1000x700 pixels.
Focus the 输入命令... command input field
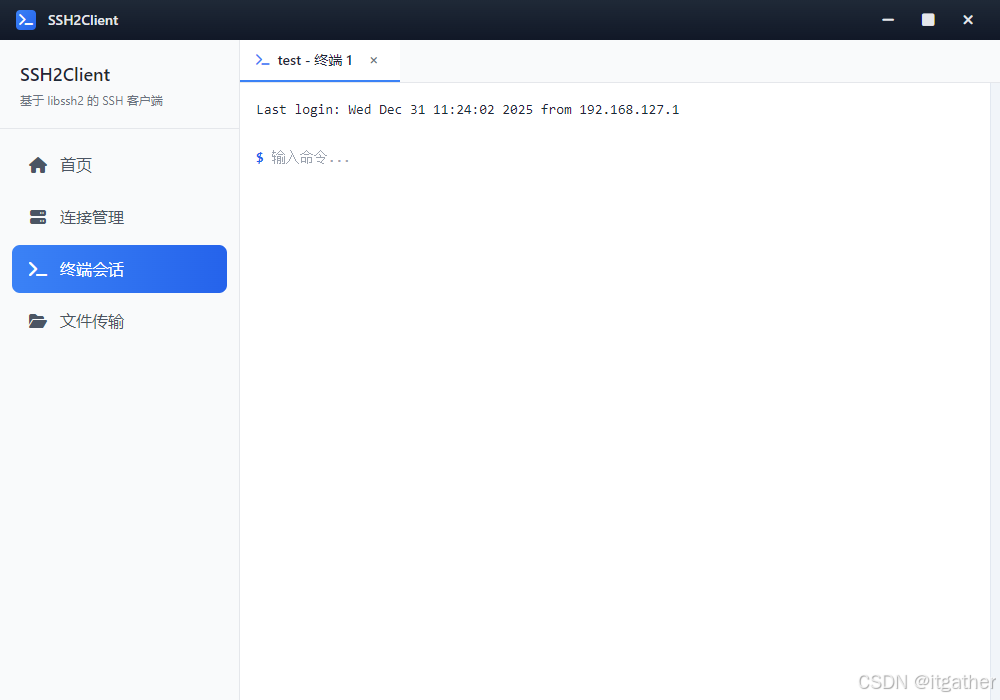[622, 157]
